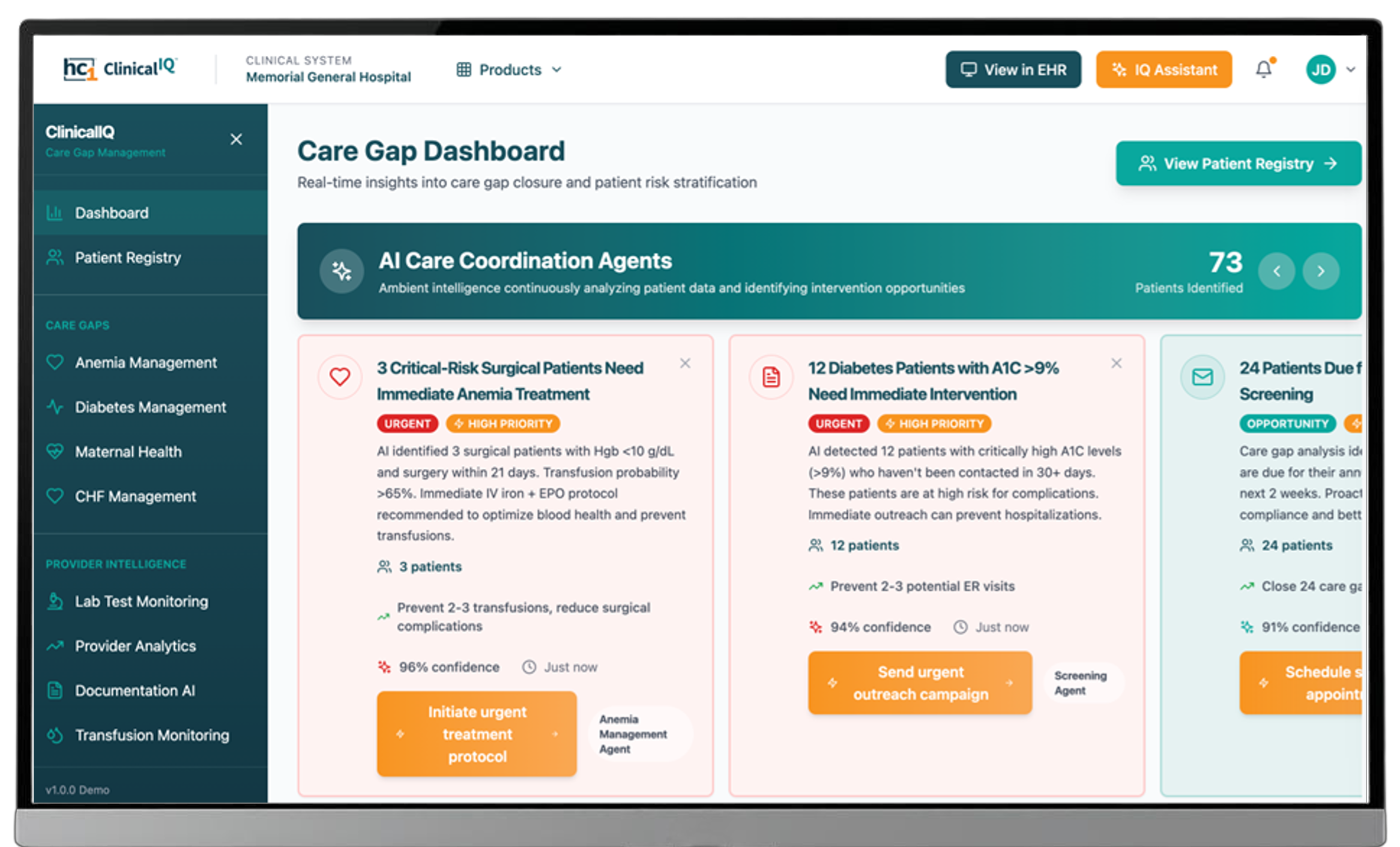The image size is (1400, 847).
Task: Click the Initiate urgent treatment protocol button
Action: tap(476, 734)
